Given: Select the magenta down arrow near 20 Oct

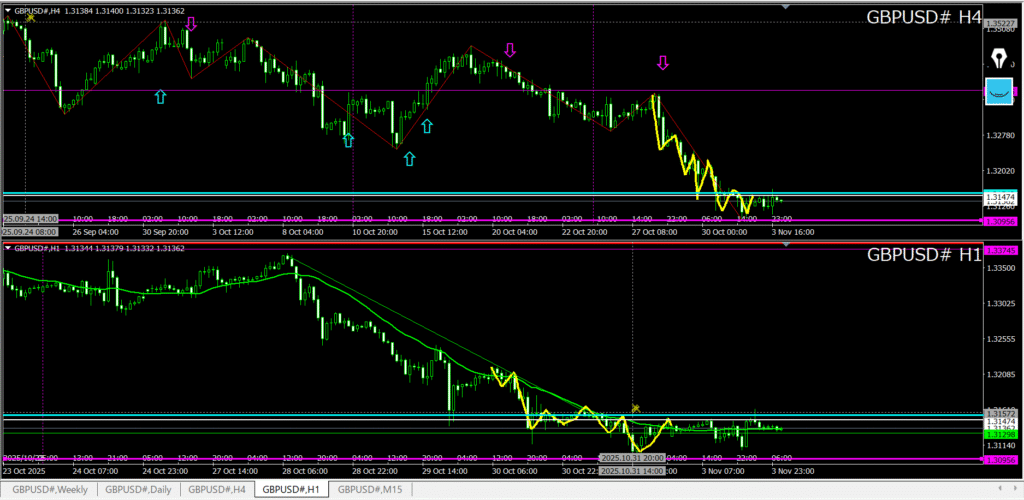Looking at the screenshot, I should pyautogui.click(x=511, y=49).
